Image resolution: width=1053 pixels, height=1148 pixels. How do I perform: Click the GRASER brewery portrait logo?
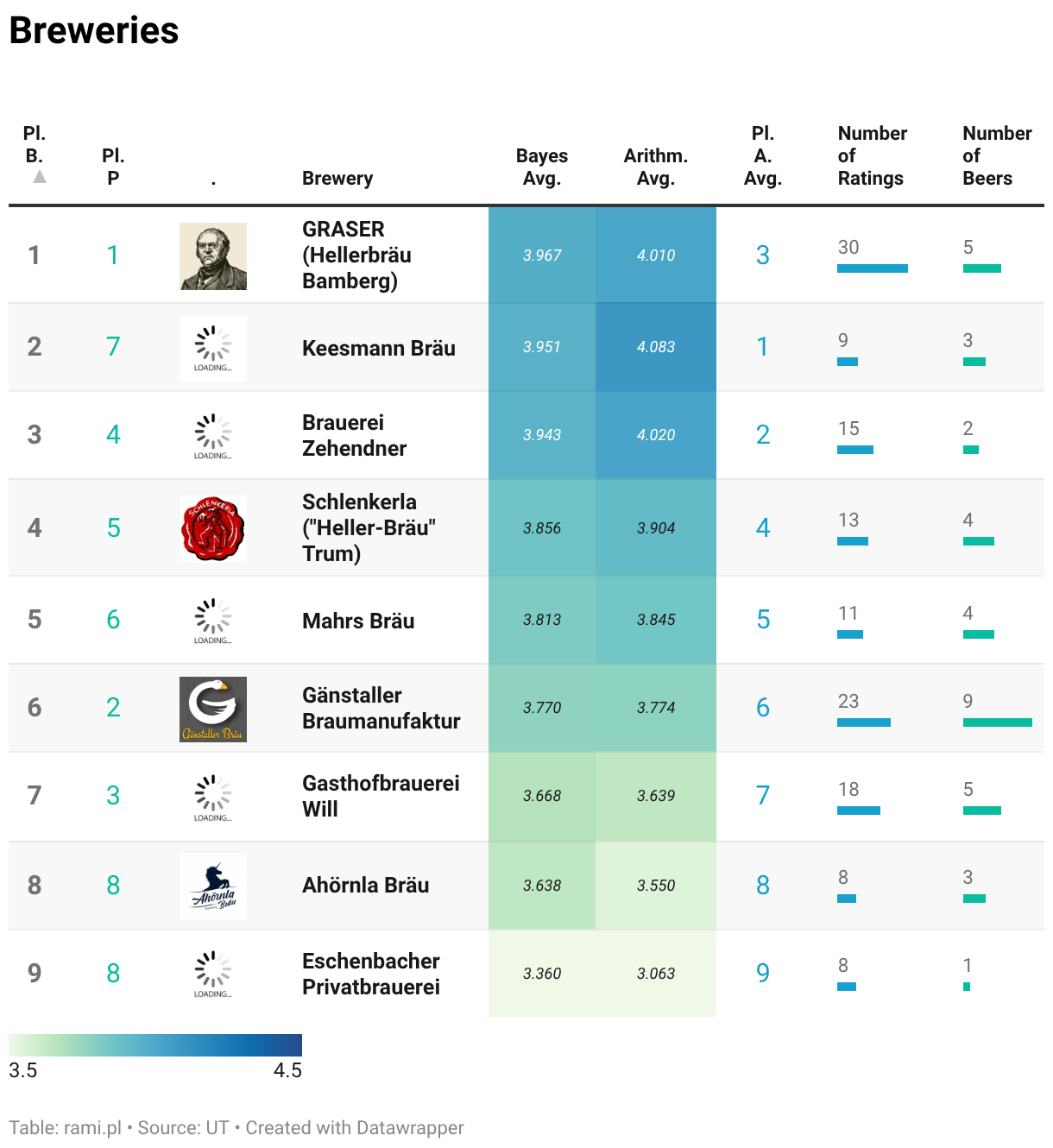pos(213,256)
